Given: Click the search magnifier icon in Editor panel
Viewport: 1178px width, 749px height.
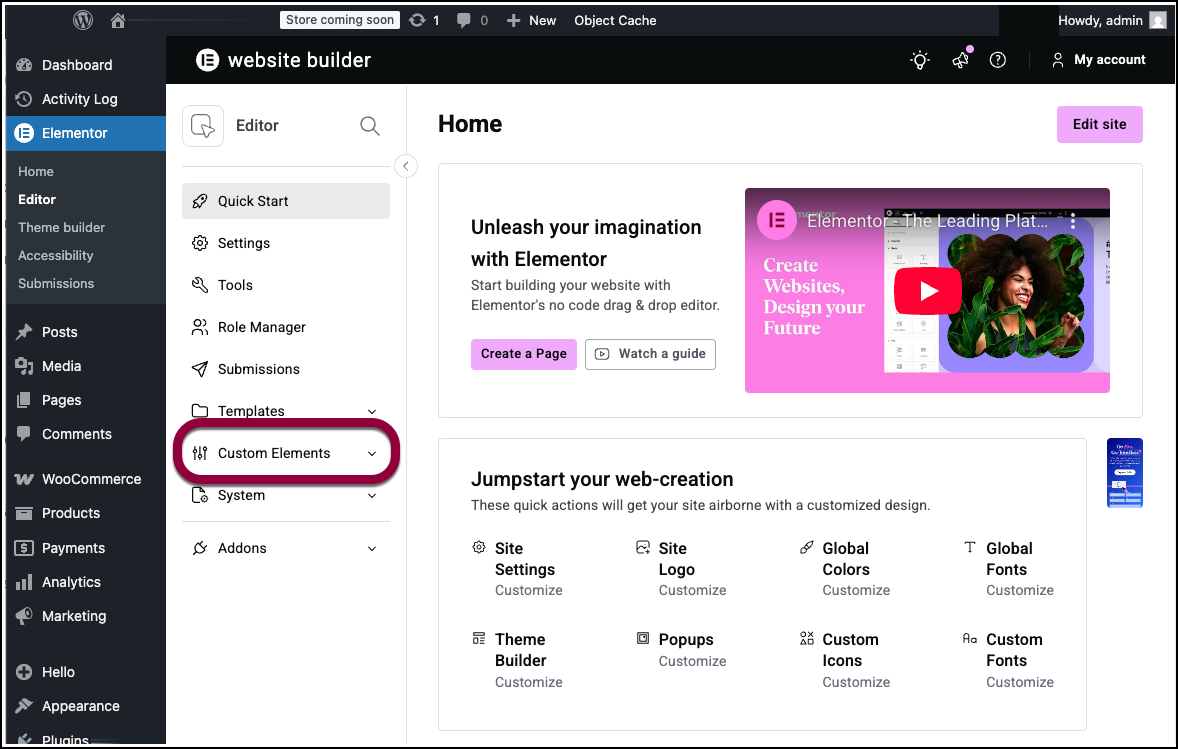Looking at the screenshot, I should (369, 126).
